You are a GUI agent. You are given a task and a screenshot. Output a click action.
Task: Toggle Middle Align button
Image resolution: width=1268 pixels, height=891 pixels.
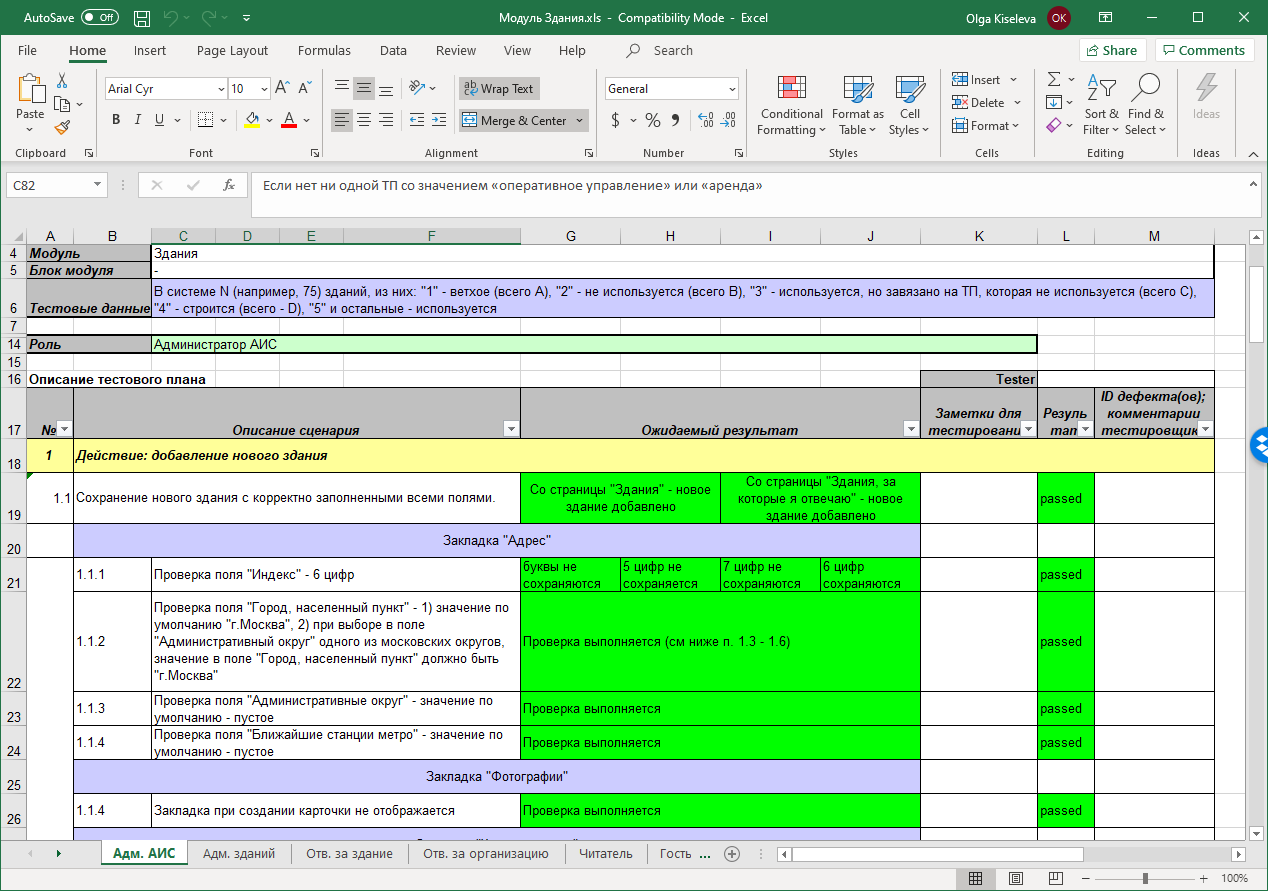(364, 88)
